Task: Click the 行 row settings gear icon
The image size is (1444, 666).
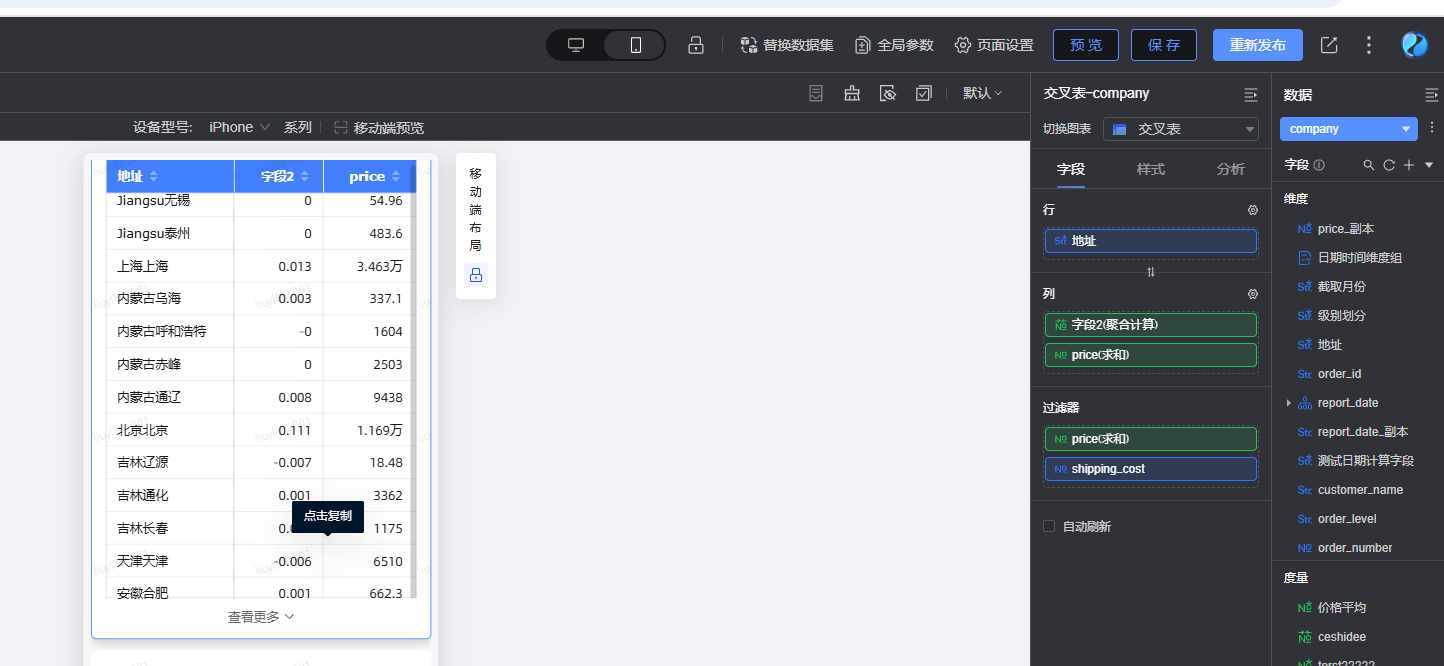Action: pos(1253,210)
